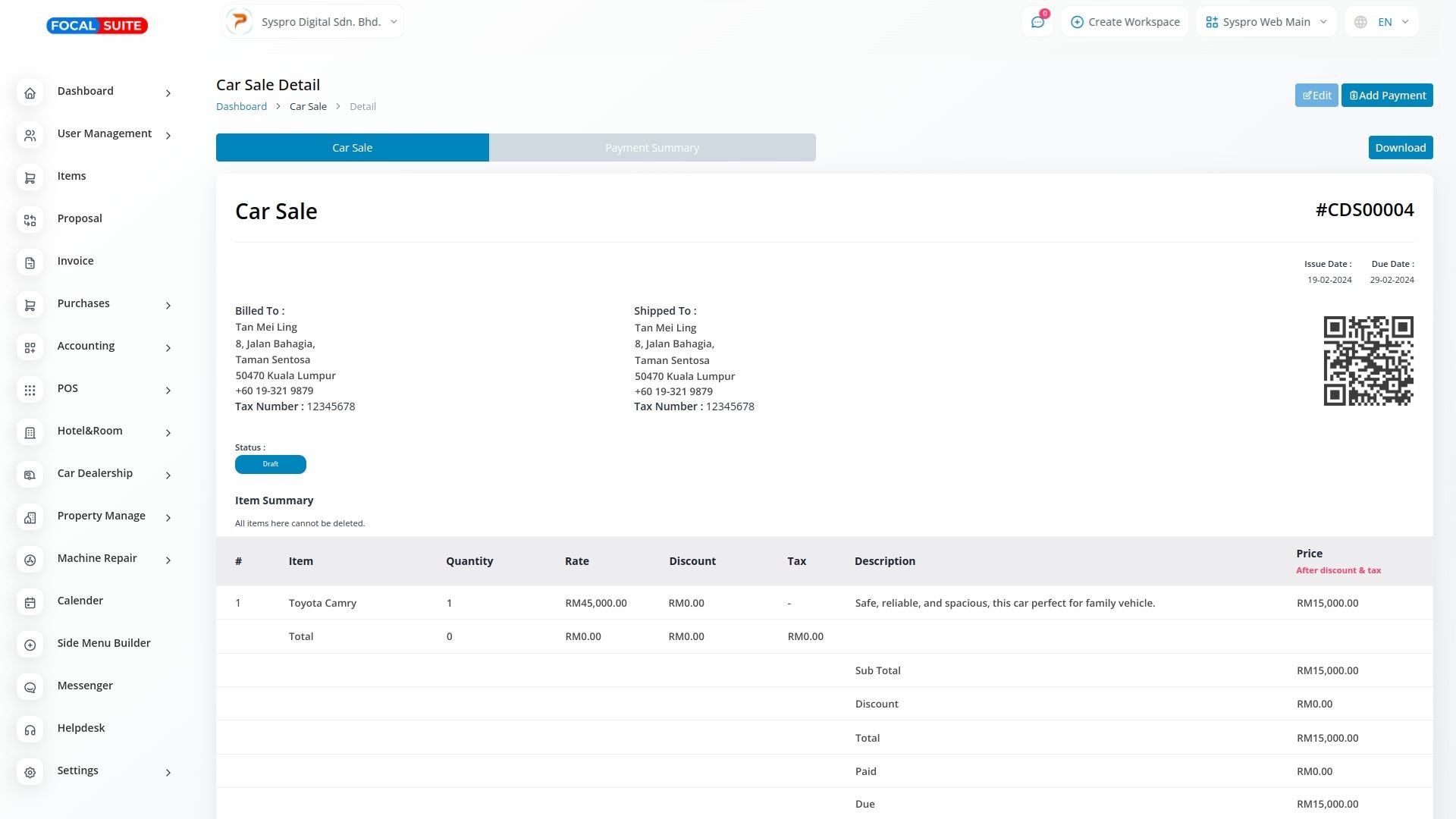
Task: Click the Dashboard breadcrumb link
Action: (x=241, y=107)
